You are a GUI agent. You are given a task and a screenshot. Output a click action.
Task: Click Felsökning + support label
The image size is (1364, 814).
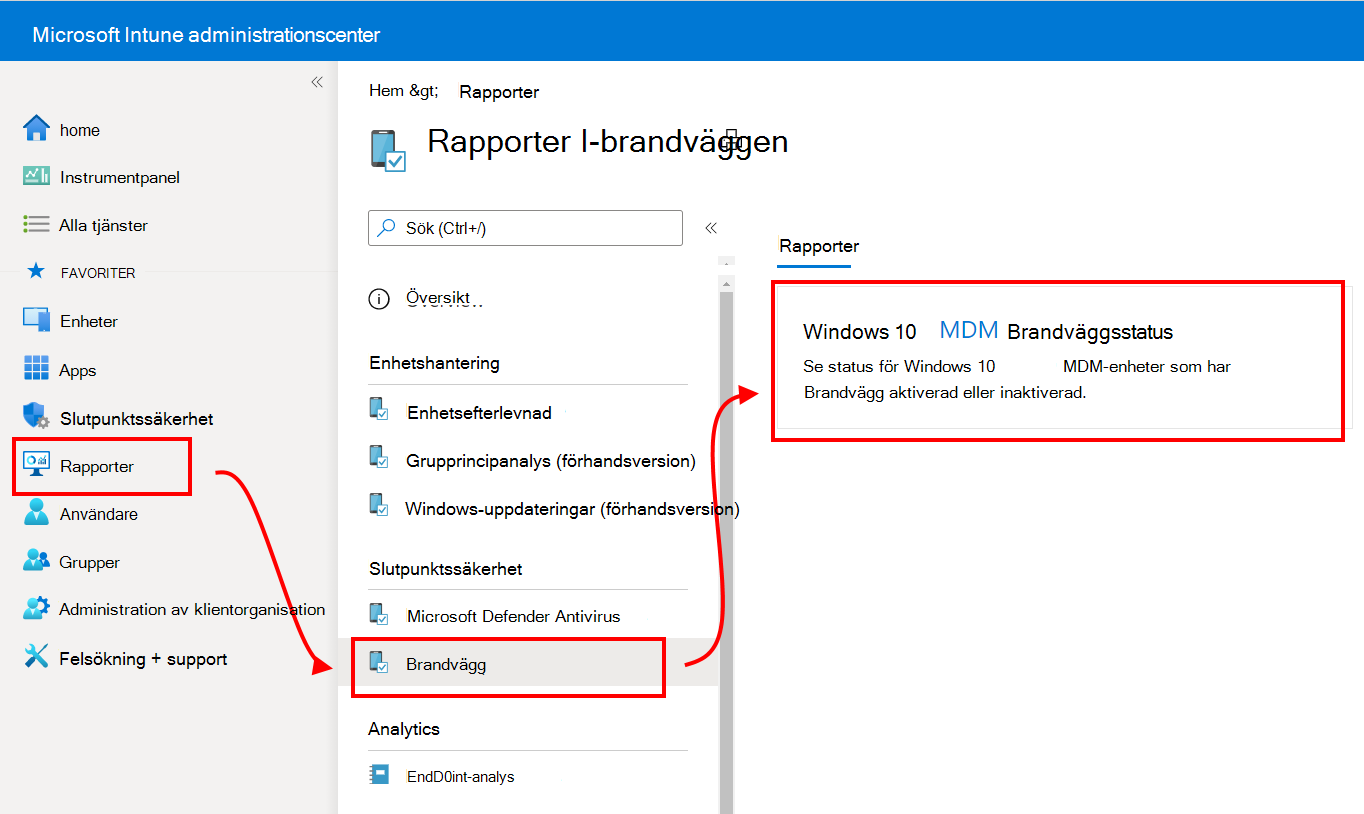[144, 659]
